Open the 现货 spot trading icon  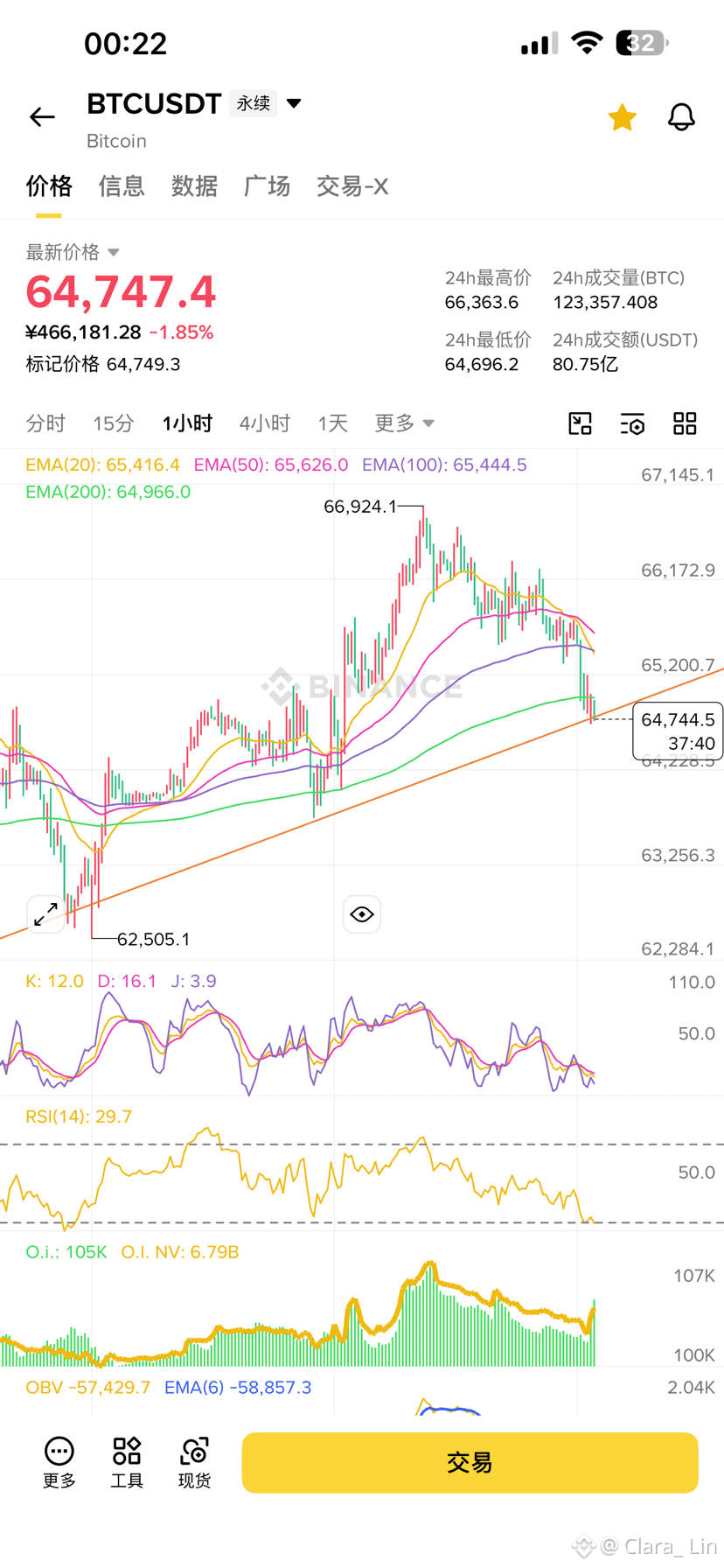194,1463
